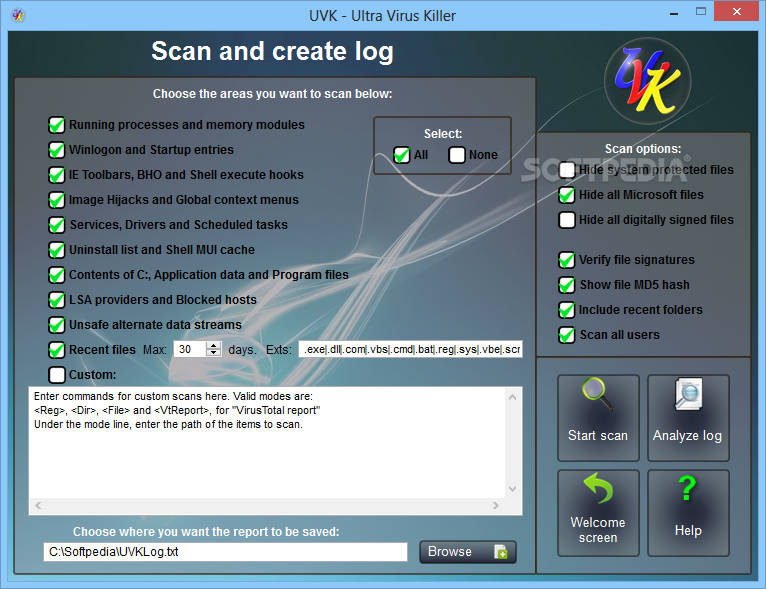Toggle Winlogon and Startup entries checkbox
The width and height of the screenshot is (766, 589).
(x=57, y=150)
